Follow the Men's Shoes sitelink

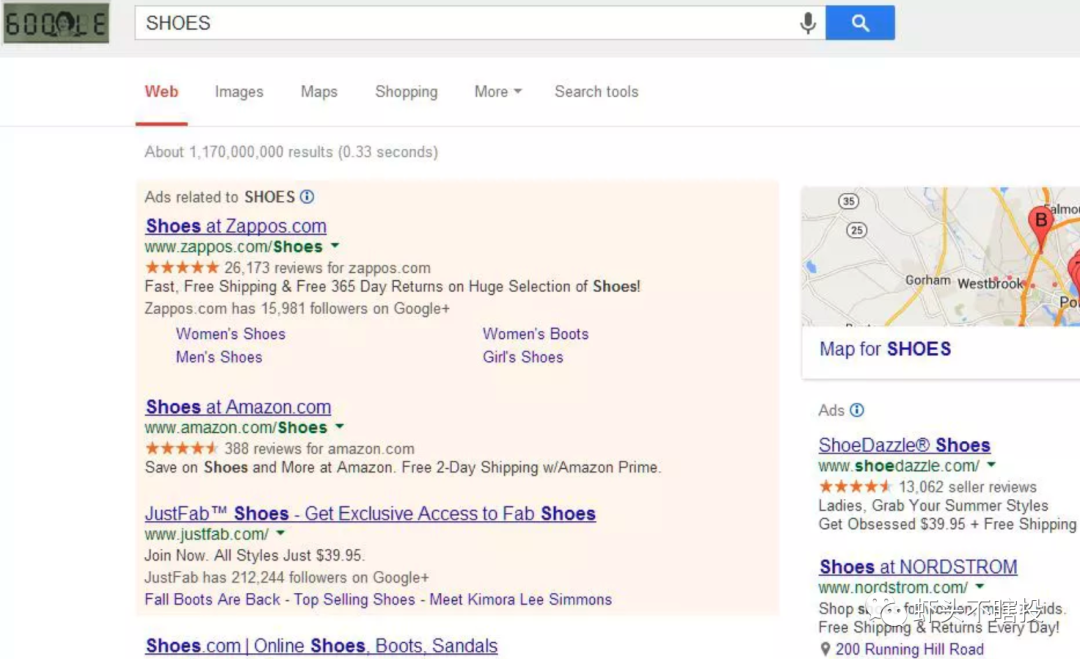[x=219, y=357]
